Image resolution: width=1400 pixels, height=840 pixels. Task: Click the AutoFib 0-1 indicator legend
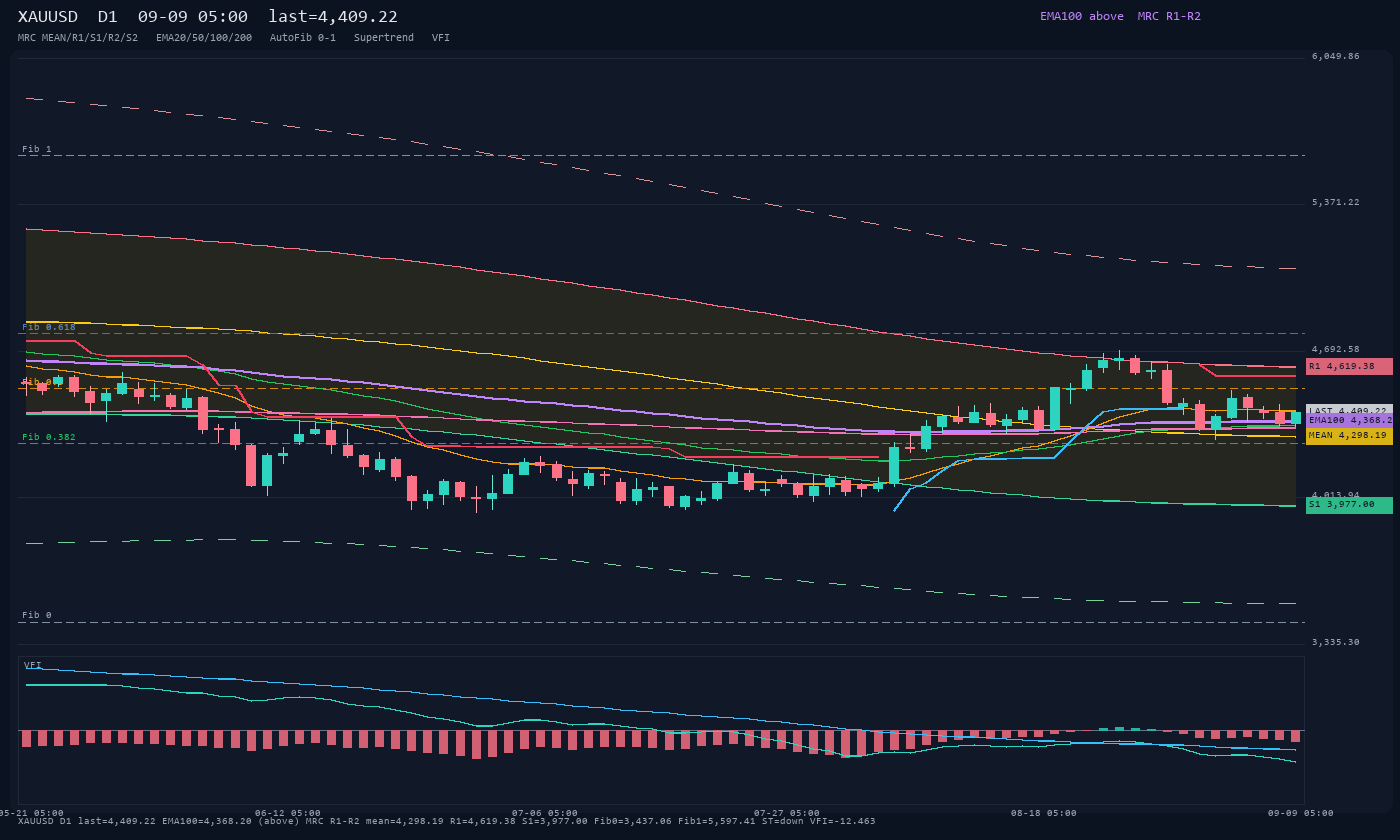click(x=303, y=38)
